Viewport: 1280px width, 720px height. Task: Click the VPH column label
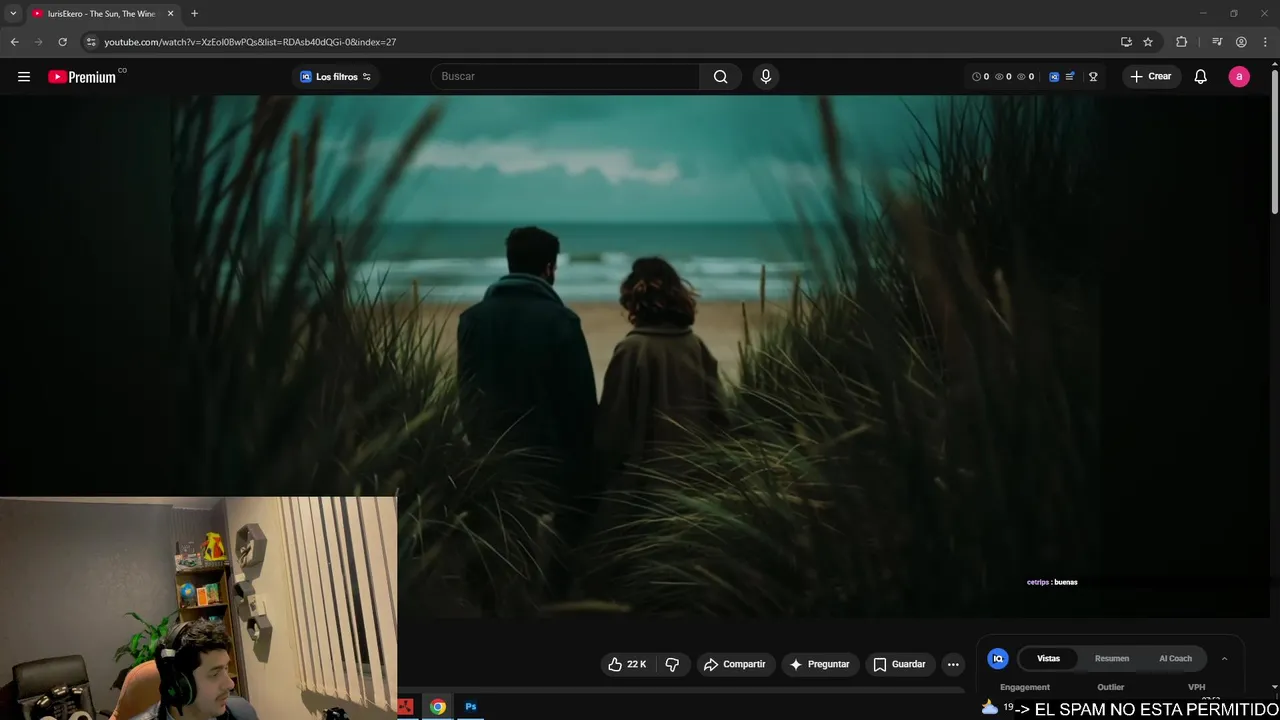tap(1197, 687)
